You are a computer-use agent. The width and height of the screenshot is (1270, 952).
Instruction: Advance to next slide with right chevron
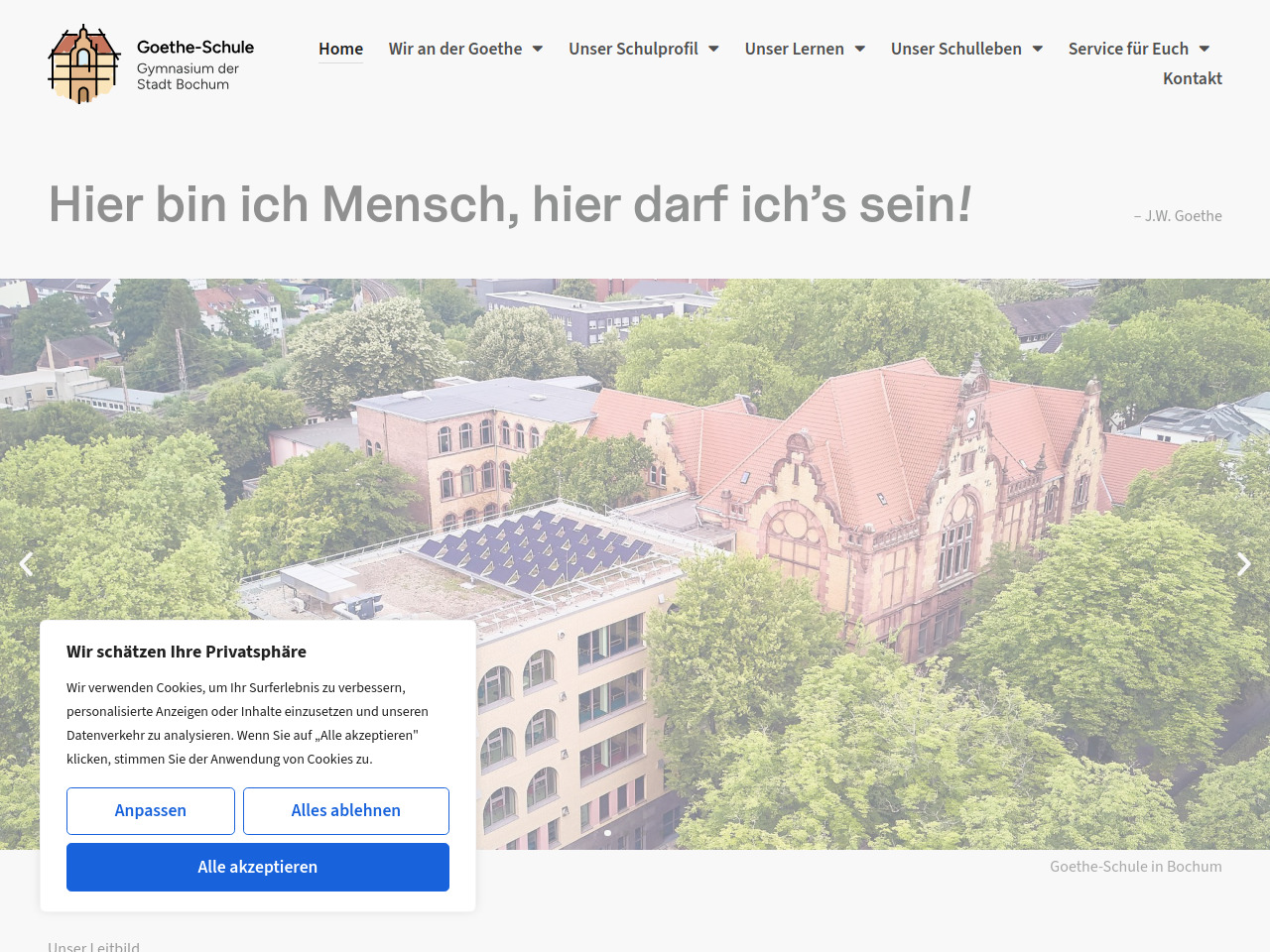[1243, 564]
